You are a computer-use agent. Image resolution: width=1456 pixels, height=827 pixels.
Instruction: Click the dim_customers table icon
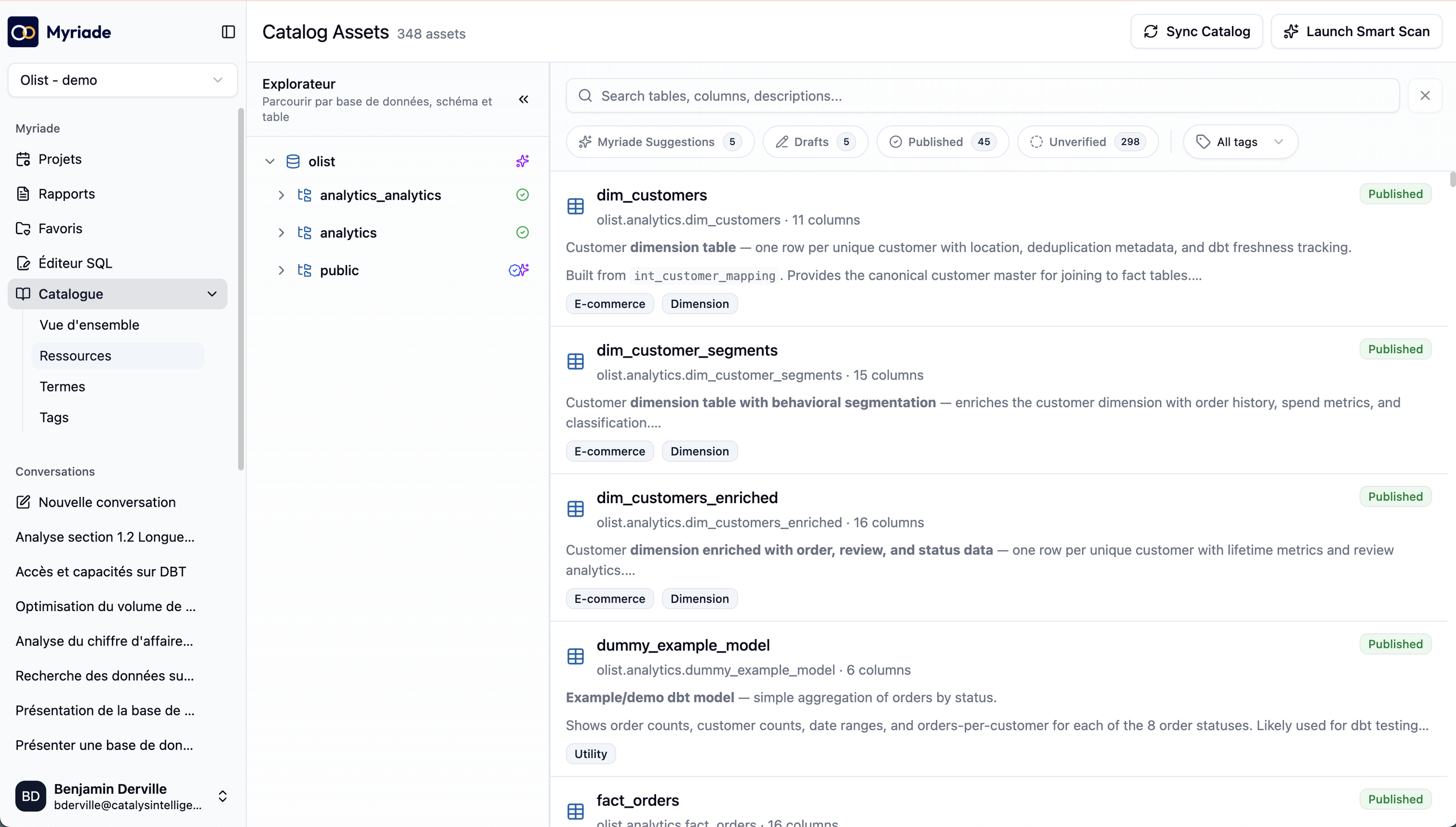[575, 206]
